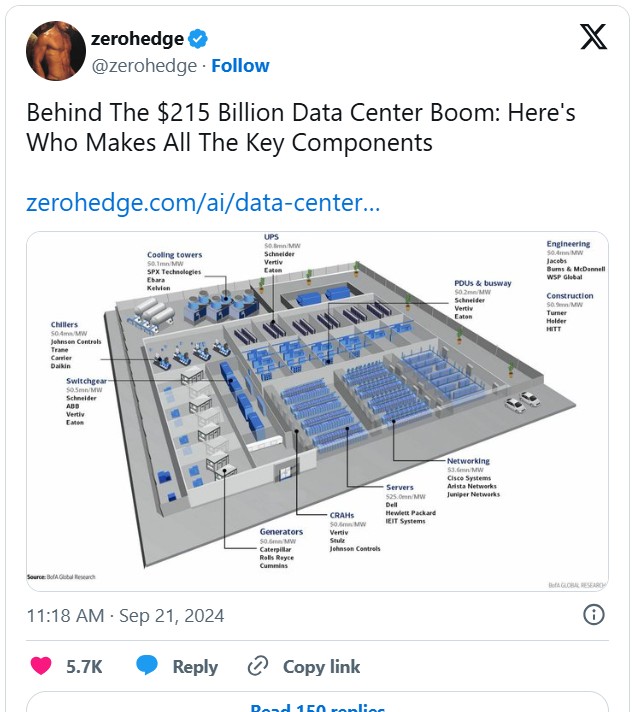633x712 pixels.
Task: Click the Servers label in diagram
Action: [400, 487]
